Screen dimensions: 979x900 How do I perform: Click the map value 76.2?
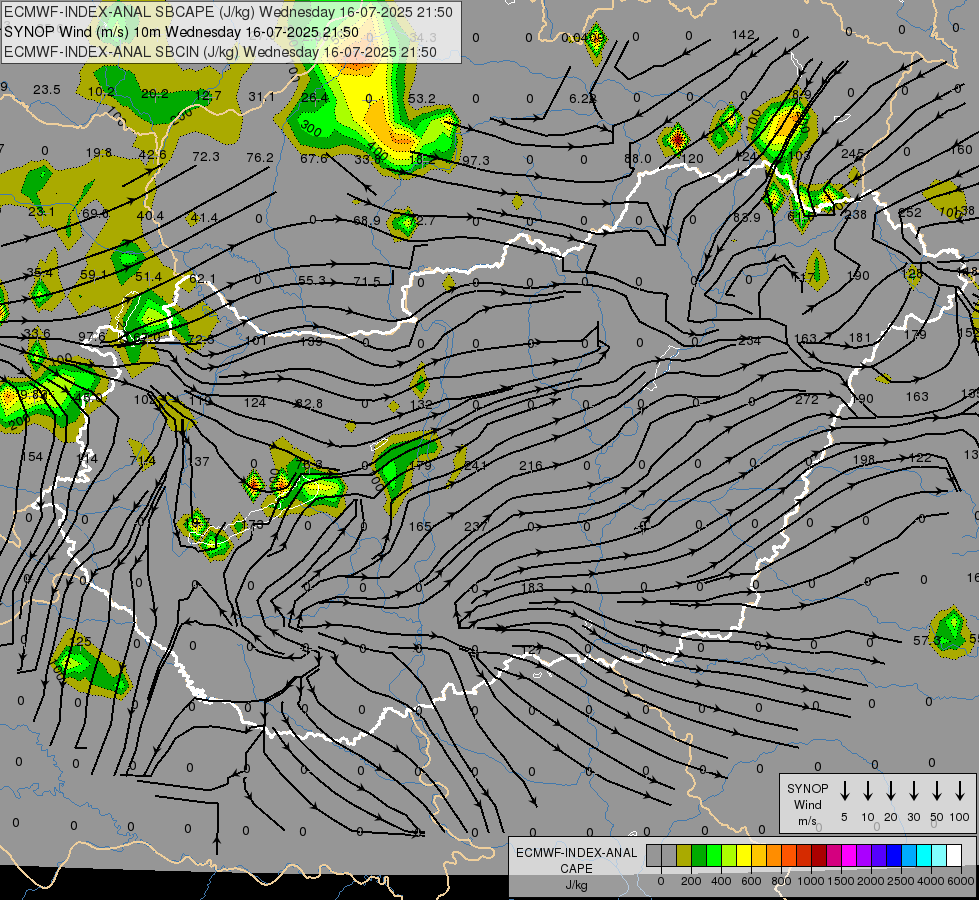pos(260,158)
